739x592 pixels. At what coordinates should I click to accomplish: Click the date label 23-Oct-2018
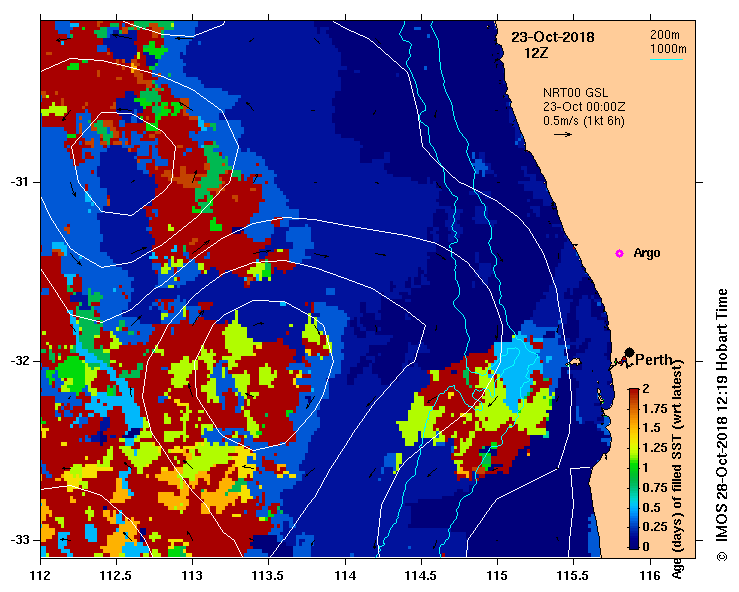(553, 37)
